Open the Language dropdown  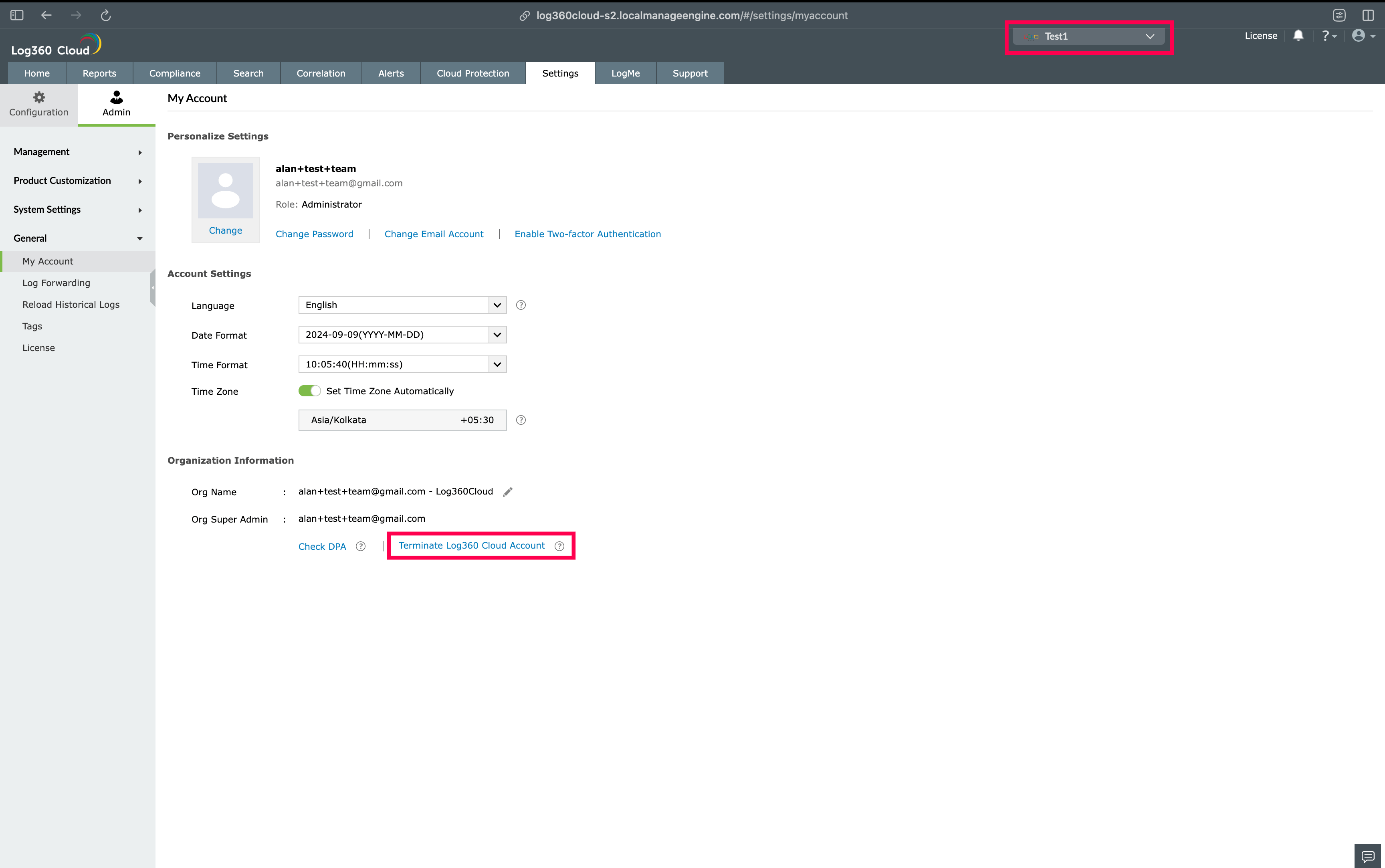pos(402,305)
